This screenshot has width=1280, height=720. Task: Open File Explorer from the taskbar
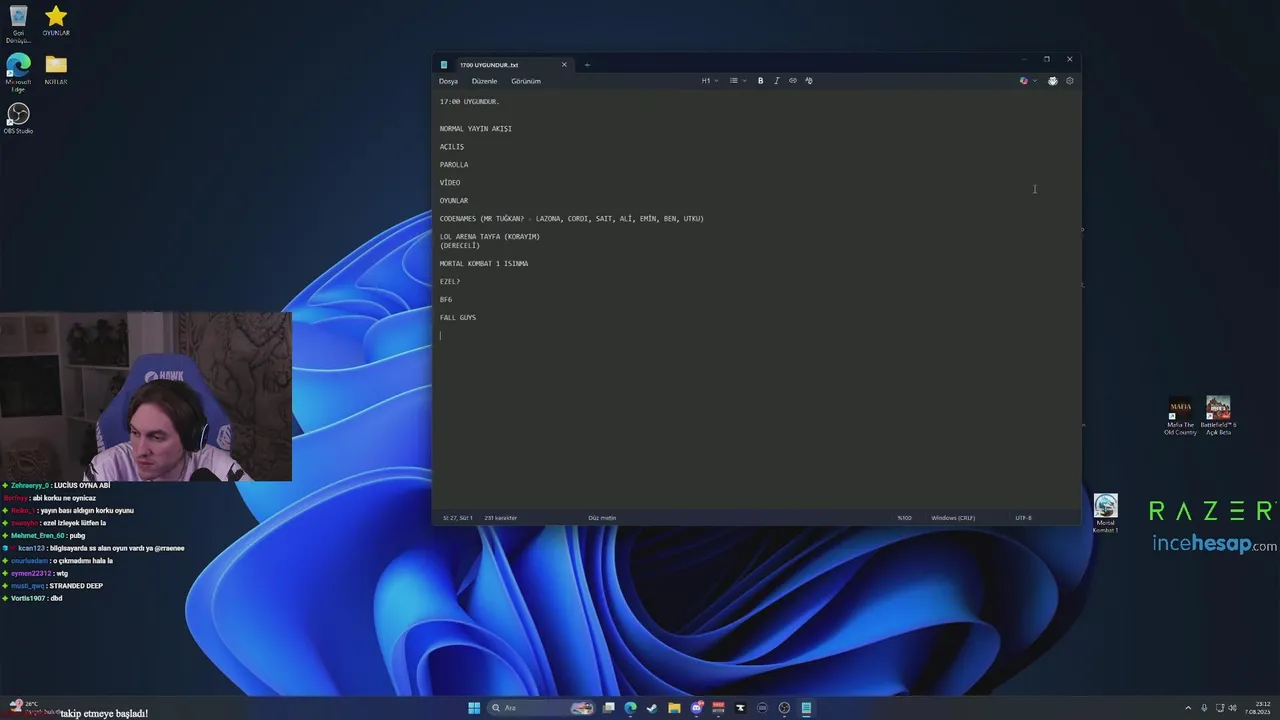[674, 708]
